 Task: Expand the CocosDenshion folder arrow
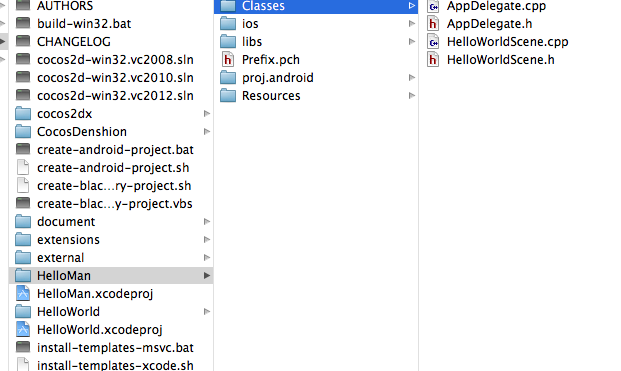pos(207,131)
